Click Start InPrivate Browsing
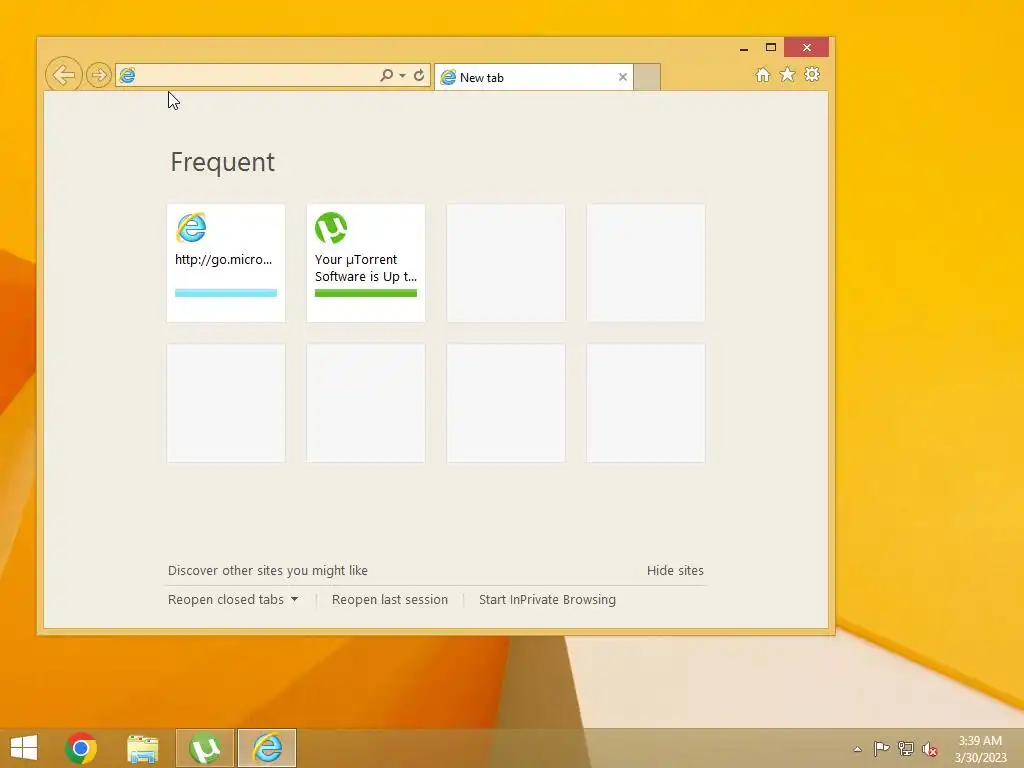The image size is (1024, 768). point(547,600)
